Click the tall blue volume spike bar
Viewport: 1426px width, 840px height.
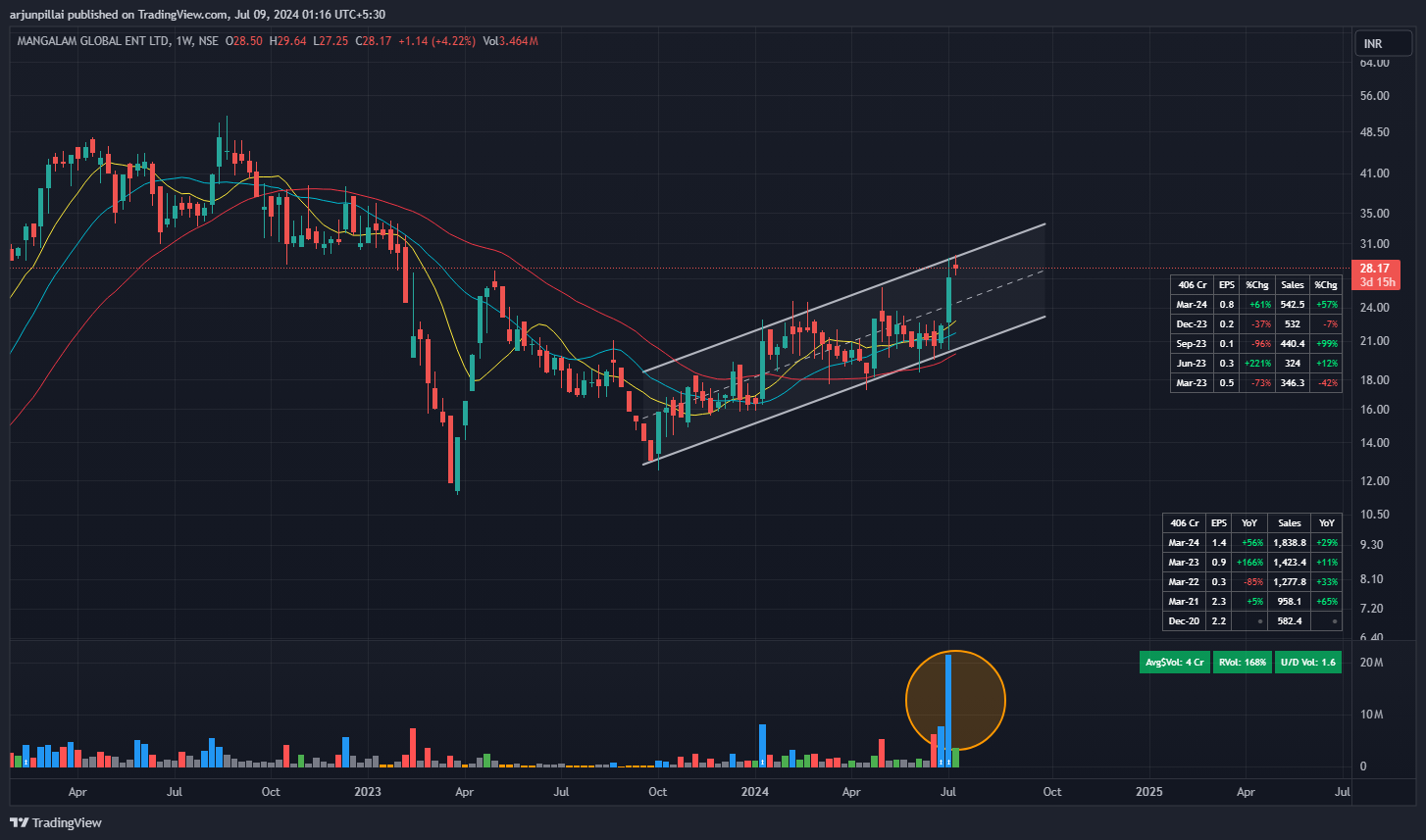click(x=948, y=711)
